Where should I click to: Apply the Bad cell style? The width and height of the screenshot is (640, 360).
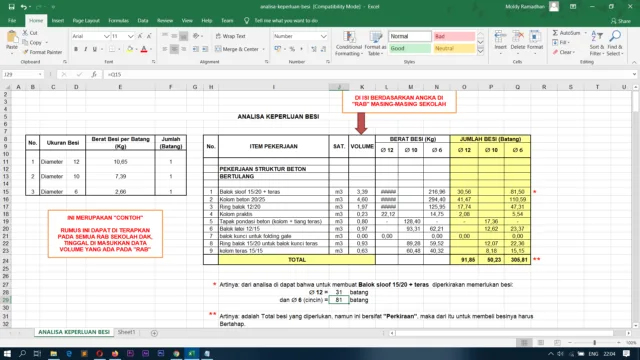[454, 36]
